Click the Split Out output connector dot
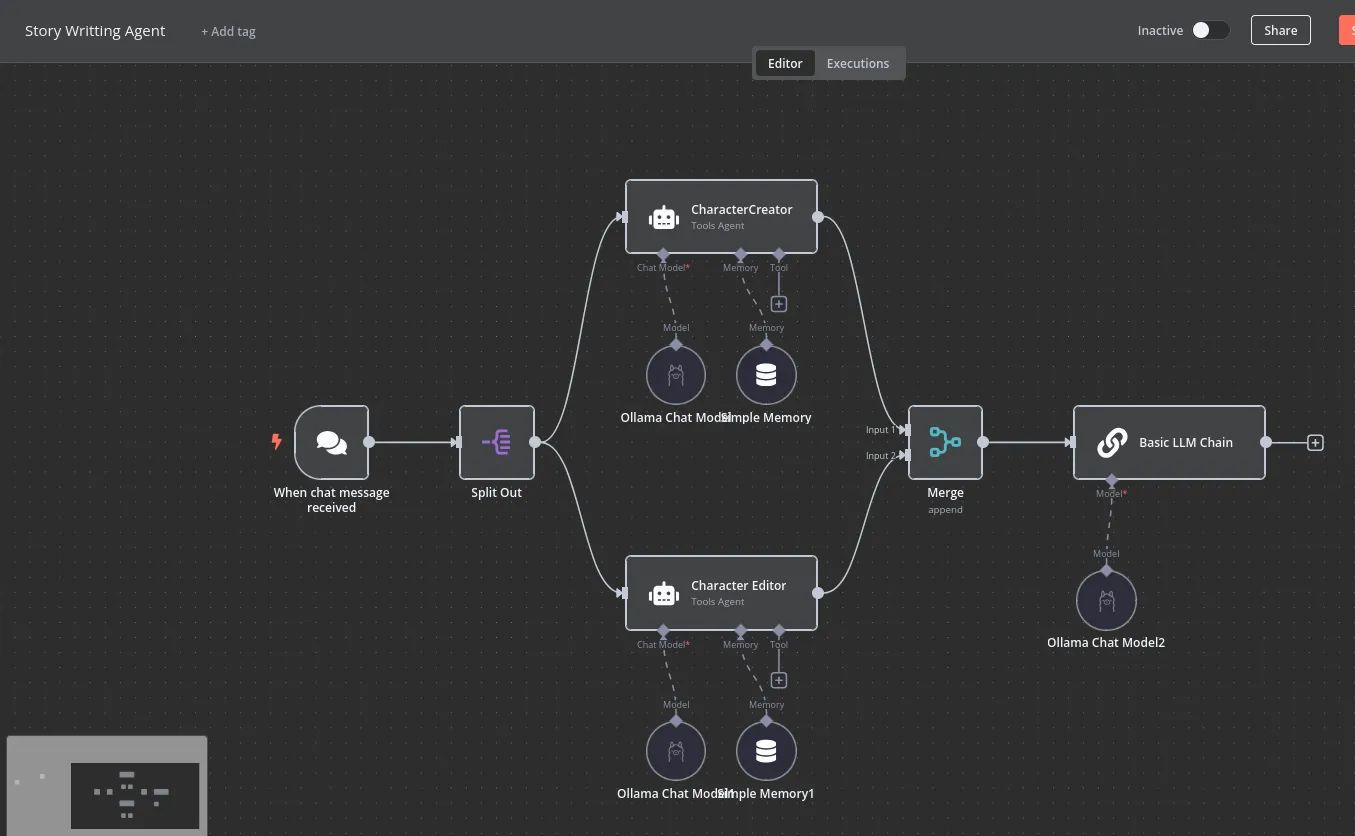The height and width of the screenshot is (836, 1355). (535, 442)
